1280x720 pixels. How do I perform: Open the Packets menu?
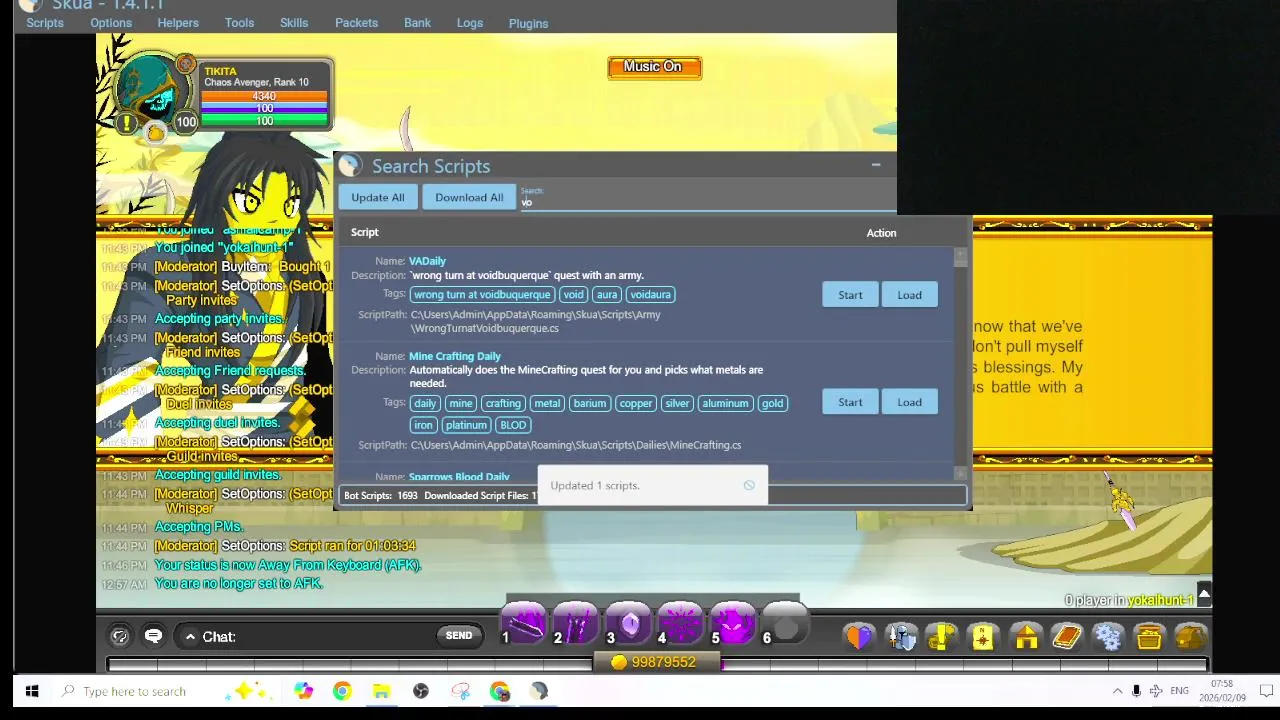tap(356, 23)
